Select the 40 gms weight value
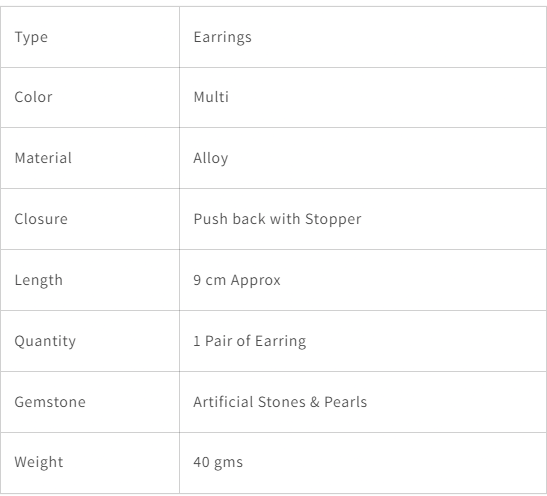Viewport: 547px width, 496px height. pyautogui.click(x=218, y=463)
